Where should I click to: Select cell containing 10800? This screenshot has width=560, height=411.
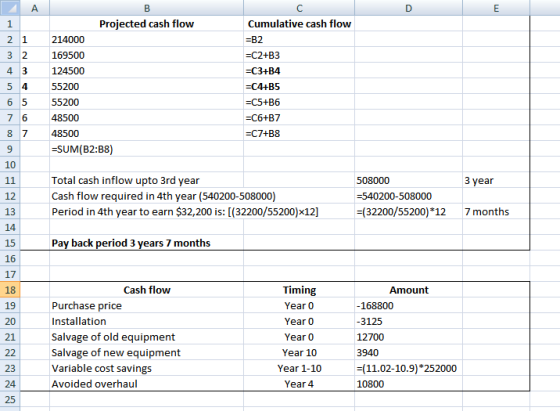tap(409, 384)
